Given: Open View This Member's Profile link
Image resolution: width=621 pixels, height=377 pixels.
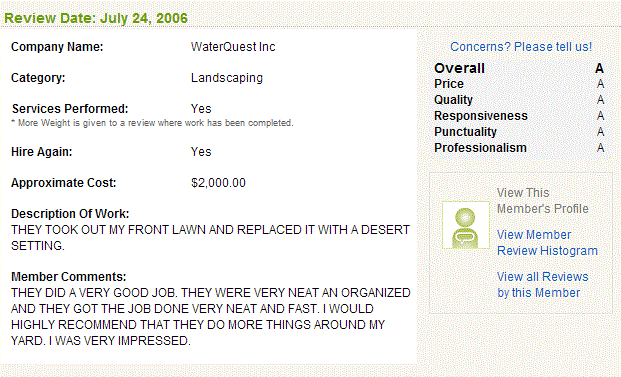Looking at the screenshot, I should 543,201.
